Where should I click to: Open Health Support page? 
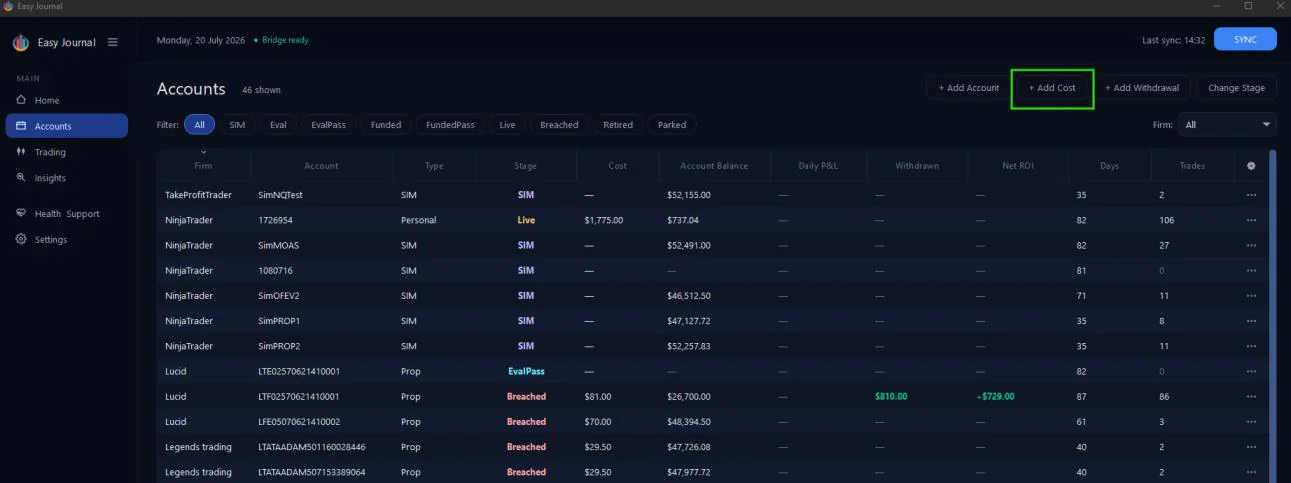(x=66, y=214)
